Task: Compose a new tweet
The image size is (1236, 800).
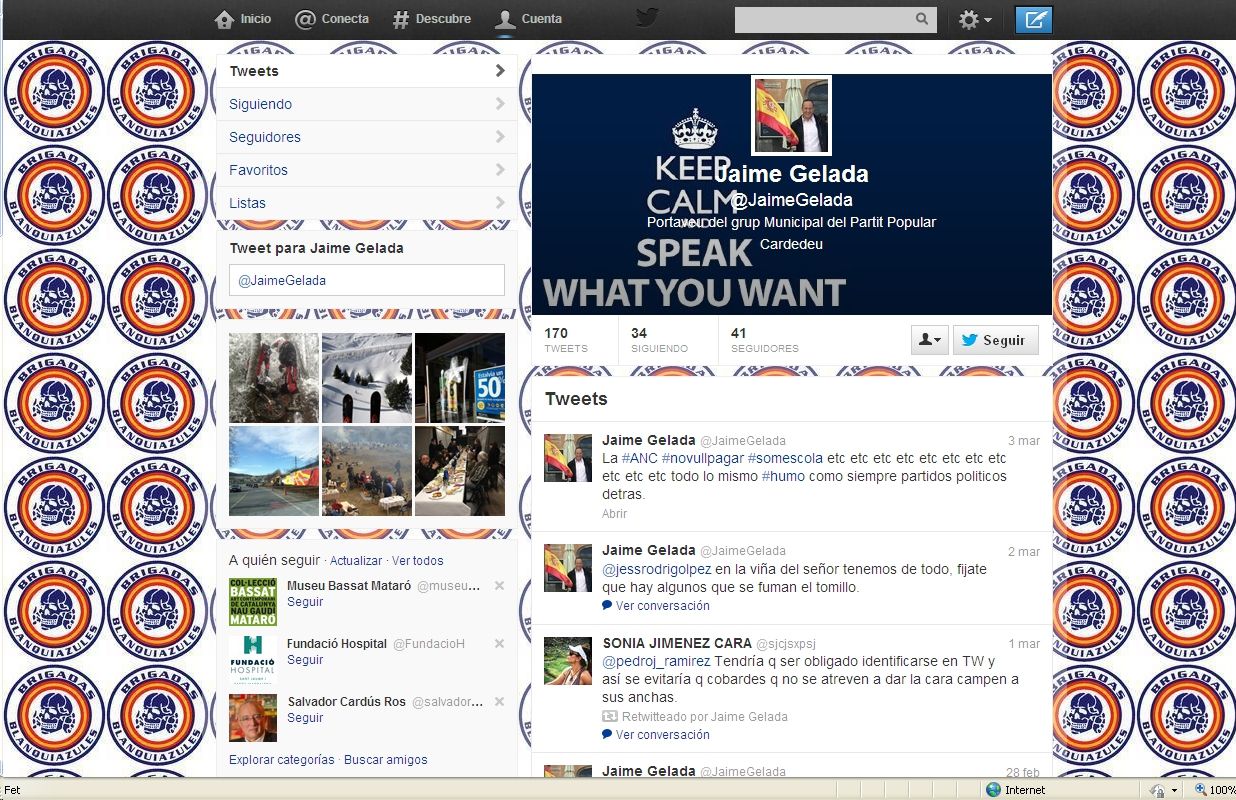Action: click(1034, 20)
